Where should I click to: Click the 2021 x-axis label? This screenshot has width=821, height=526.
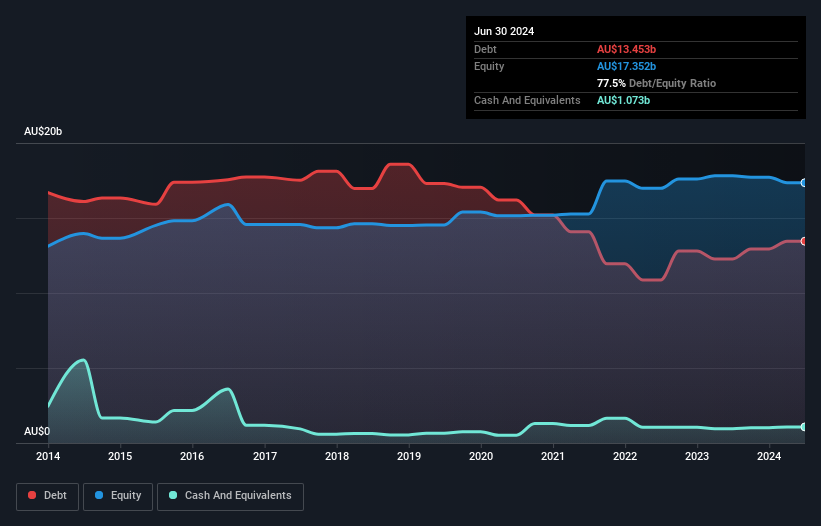coord(553,456)
